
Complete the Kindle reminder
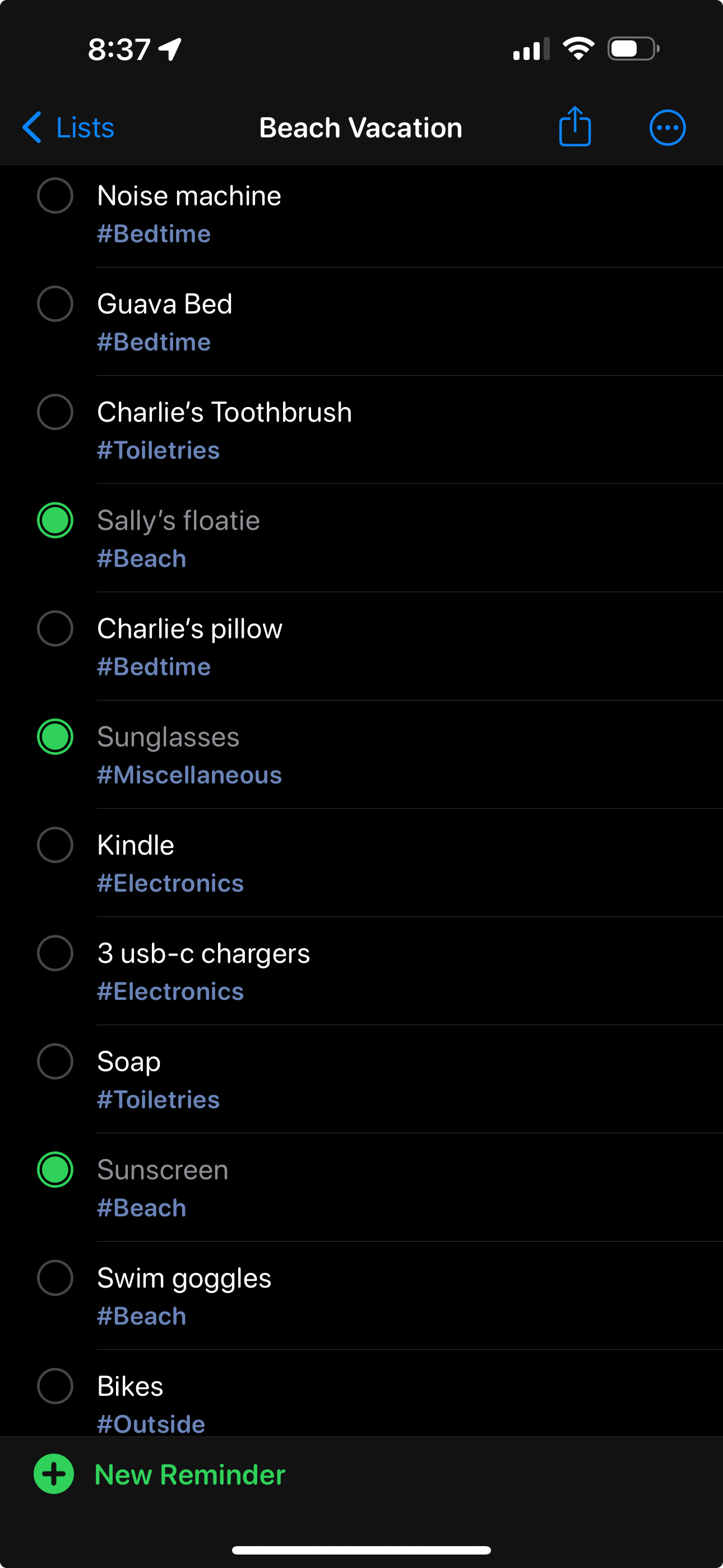pyautogui.click(x=55, y=845)
